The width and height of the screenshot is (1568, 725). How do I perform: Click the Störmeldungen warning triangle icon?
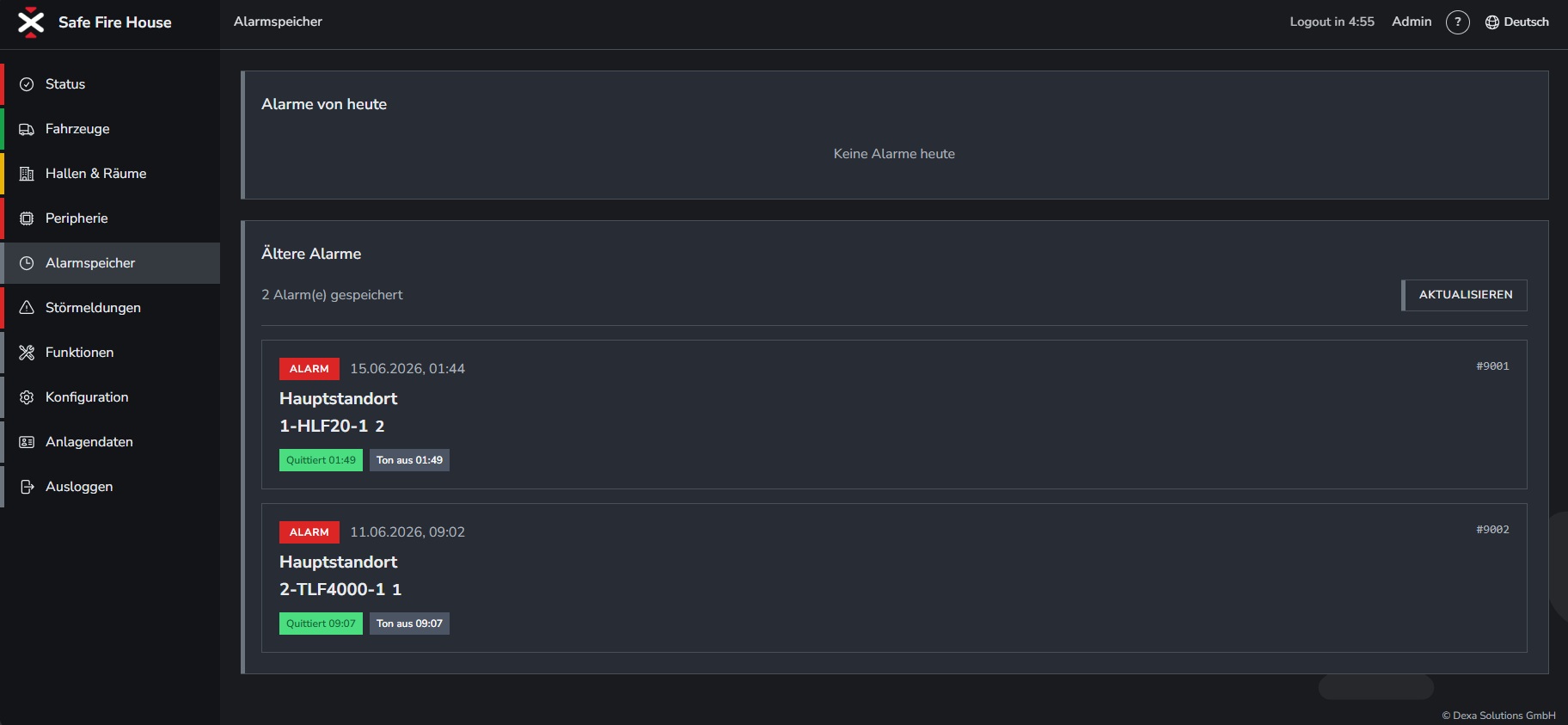(27, 308)
